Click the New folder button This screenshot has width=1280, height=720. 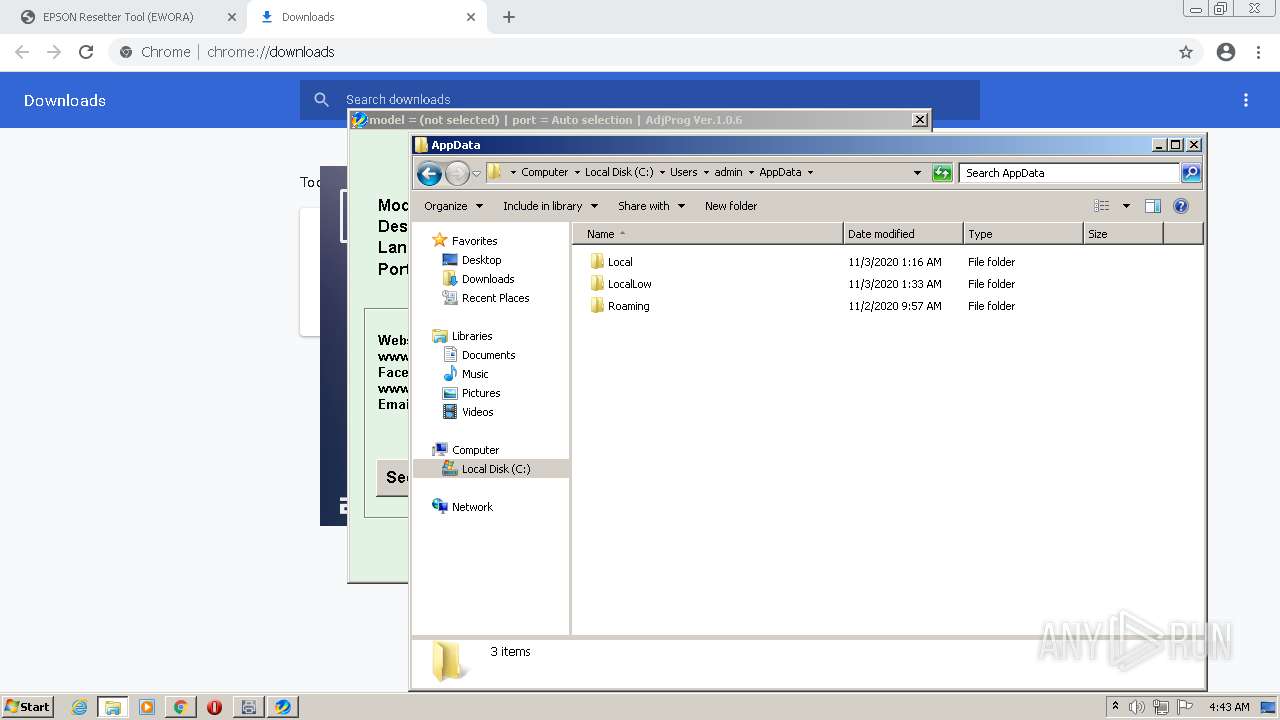[x=731, y=206]
